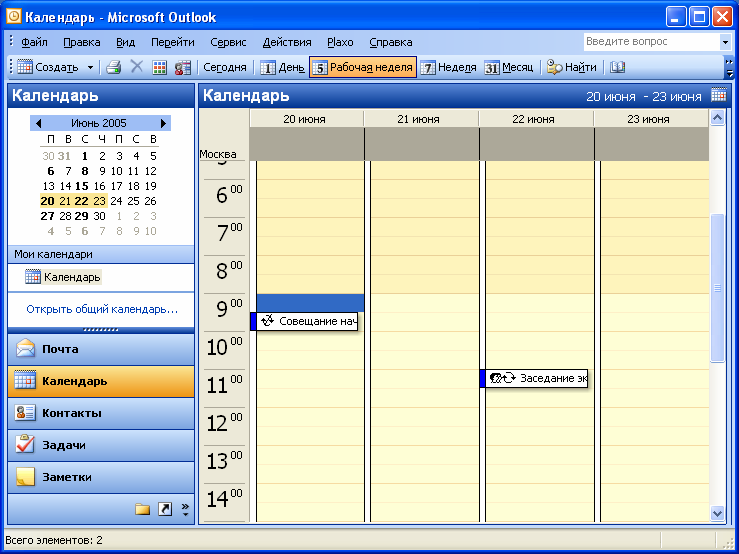Select the Календарь navigation button
The height and width of the screenshot is (554, 739).
point(101,381)
